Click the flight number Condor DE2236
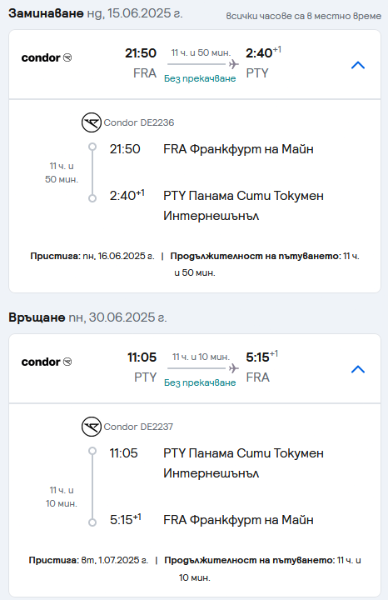This screenshot has height=600, width=388. 139,123
